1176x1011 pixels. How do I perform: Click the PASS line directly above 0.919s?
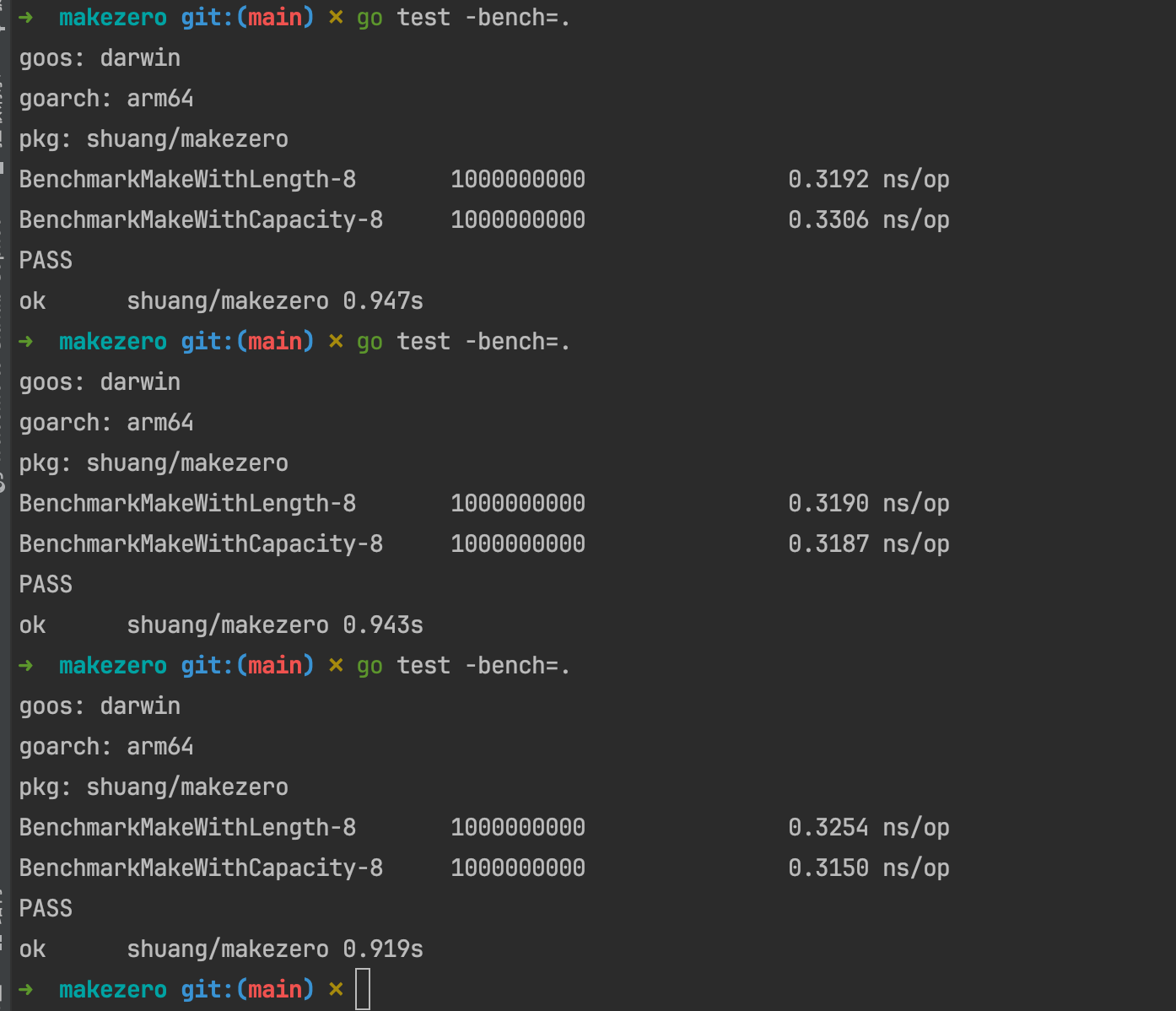tap(46, 908)
